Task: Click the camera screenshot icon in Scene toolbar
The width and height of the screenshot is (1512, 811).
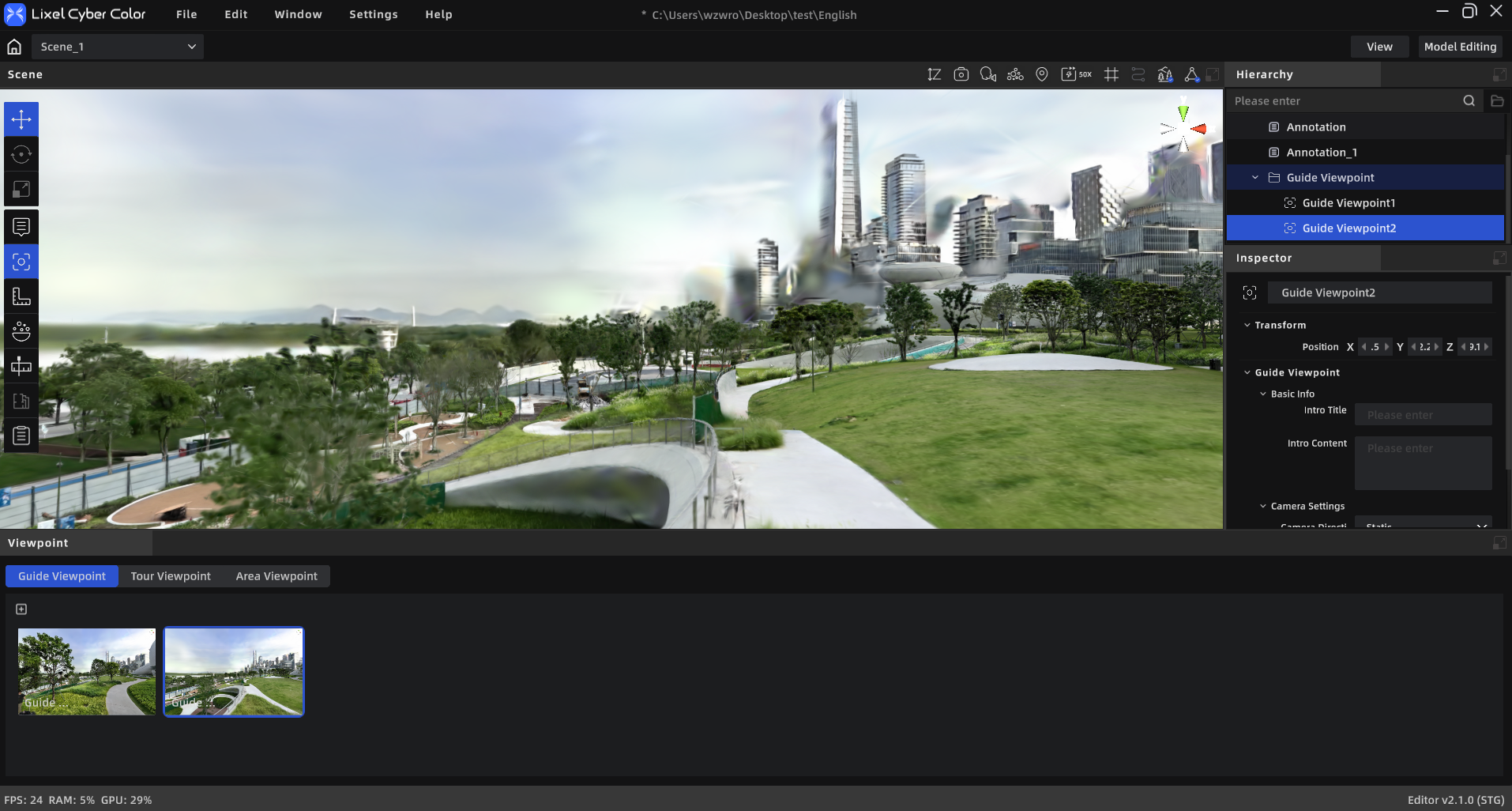Action: pyautogui.click(x=961, y=74)
